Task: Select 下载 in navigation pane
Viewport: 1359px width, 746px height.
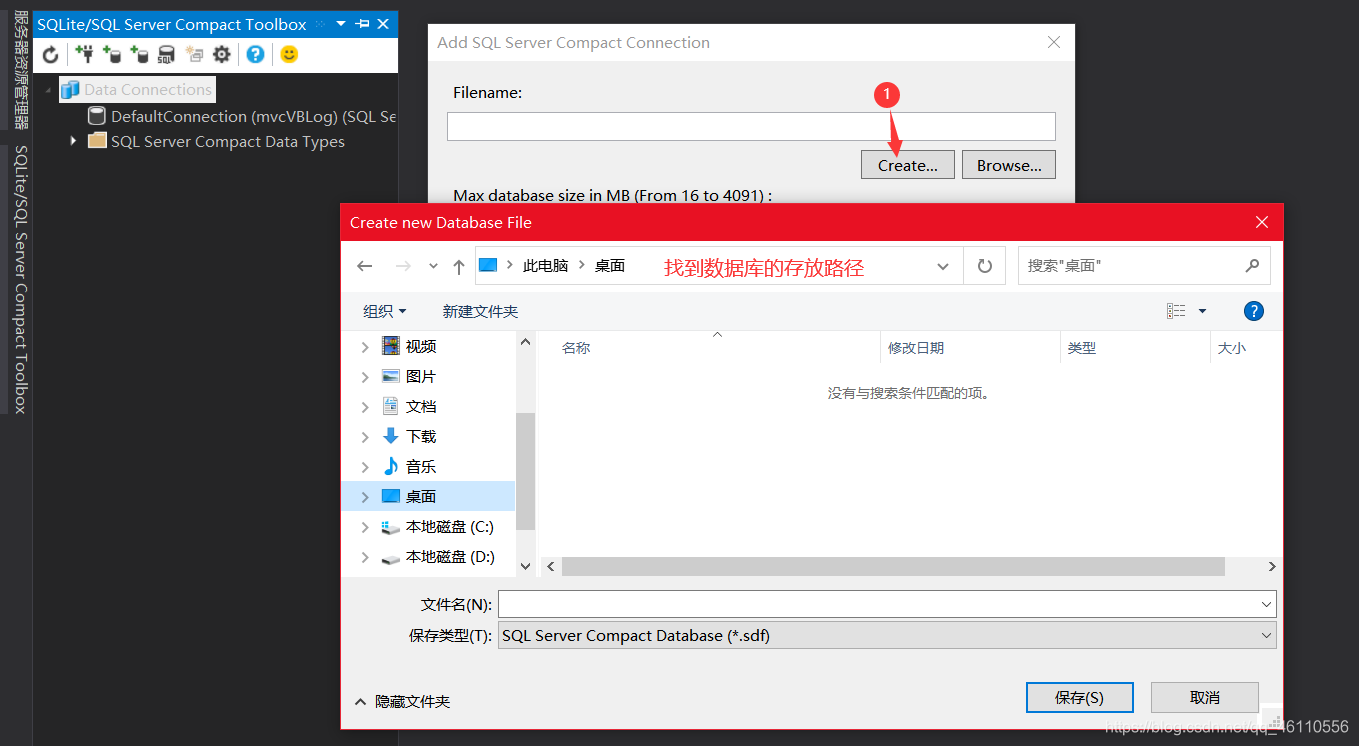Action: (421, 437)
